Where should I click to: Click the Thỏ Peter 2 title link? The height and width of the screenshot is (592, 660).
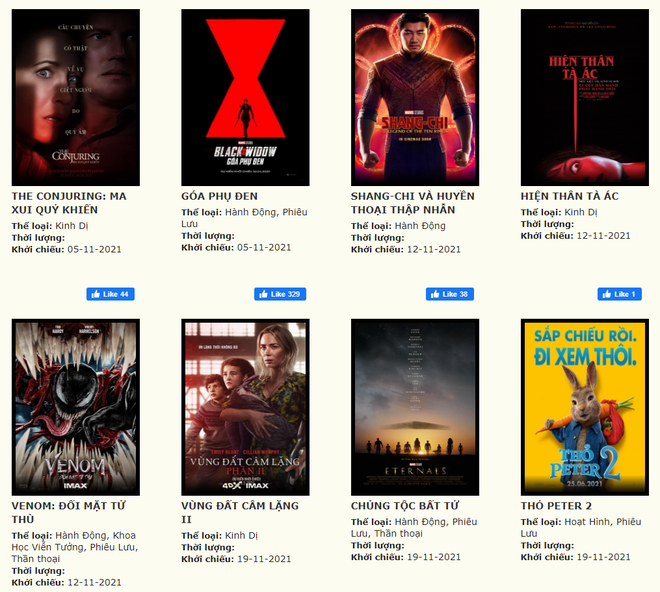556,506
